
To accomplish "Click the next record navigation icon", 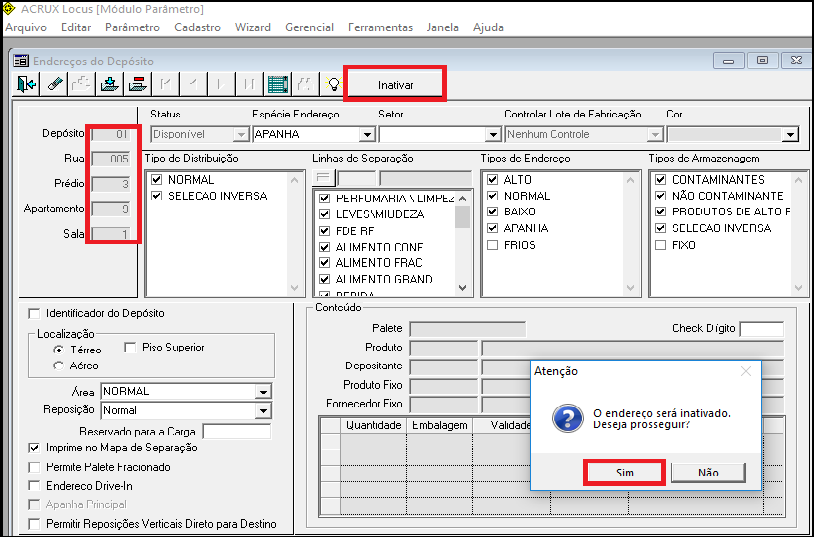I will click(222, 84).
